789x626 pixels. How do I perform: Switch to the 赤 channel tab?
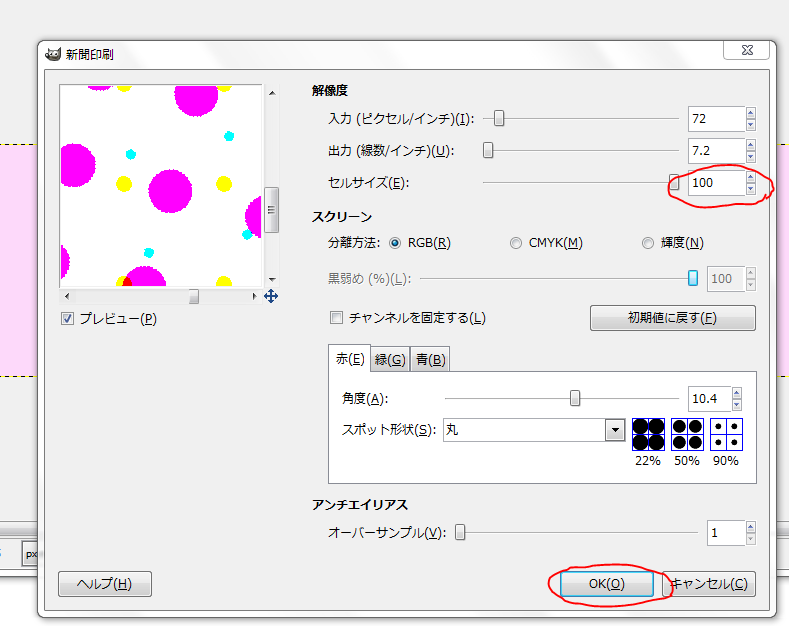click(350, 359)
